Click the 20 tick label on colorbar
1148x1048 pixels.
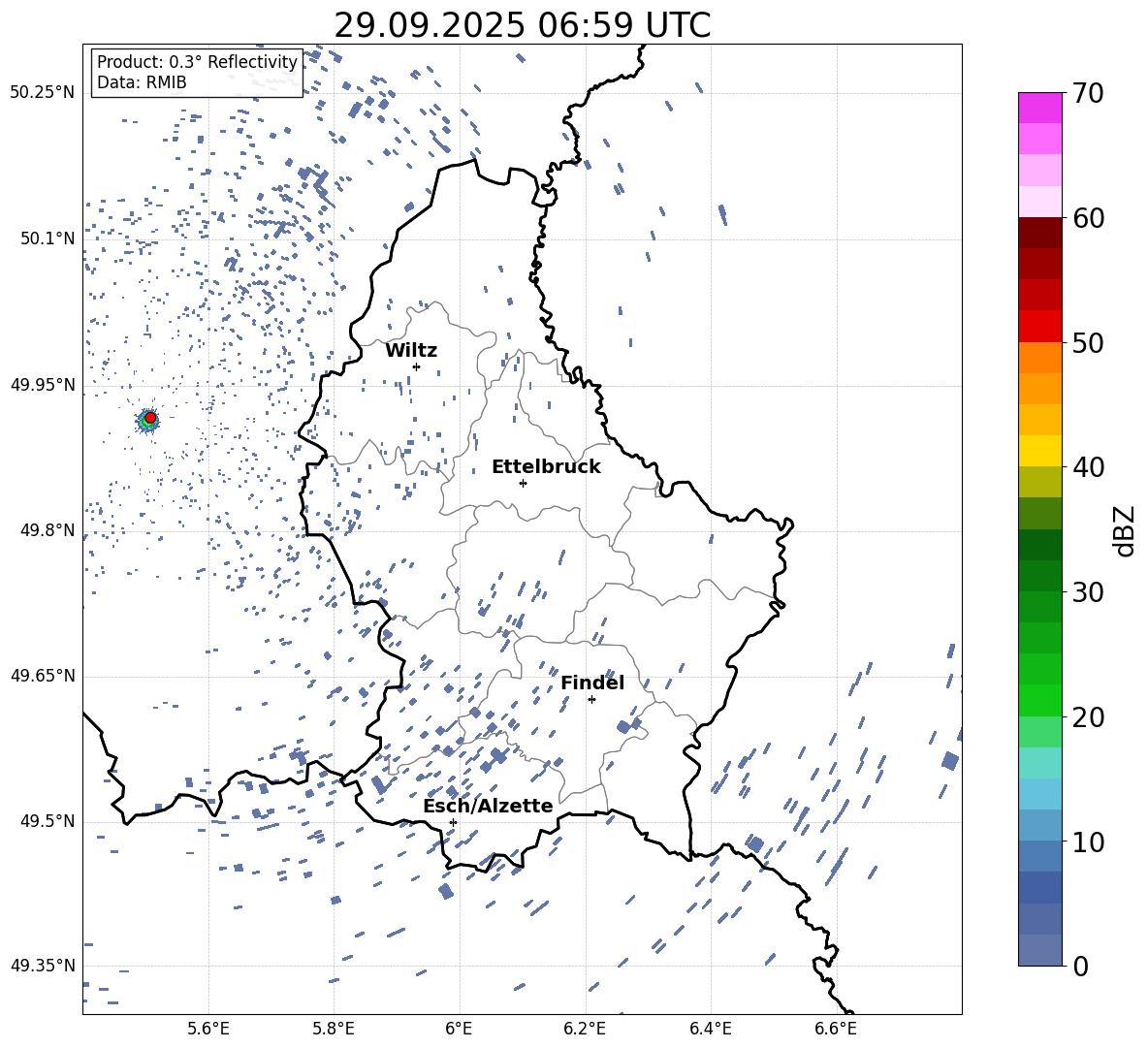(1087, 716)
